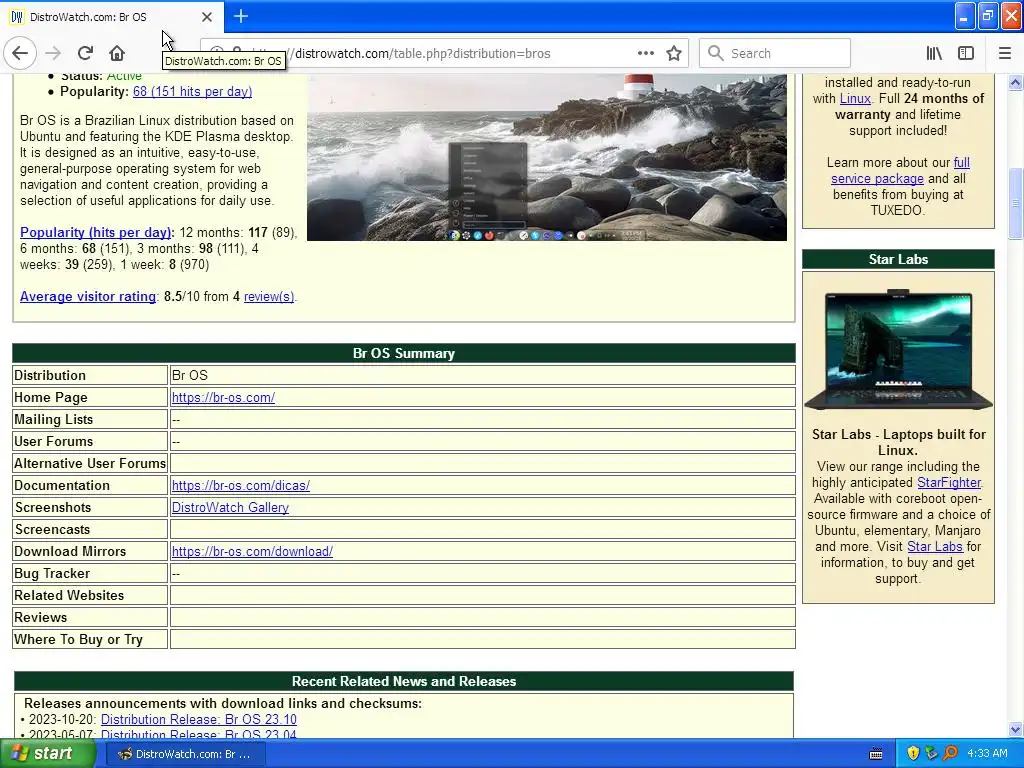Screen dimensions: 1024x768
Task: Open the Library bookshelf icon
Action: (x=935, y=53)
